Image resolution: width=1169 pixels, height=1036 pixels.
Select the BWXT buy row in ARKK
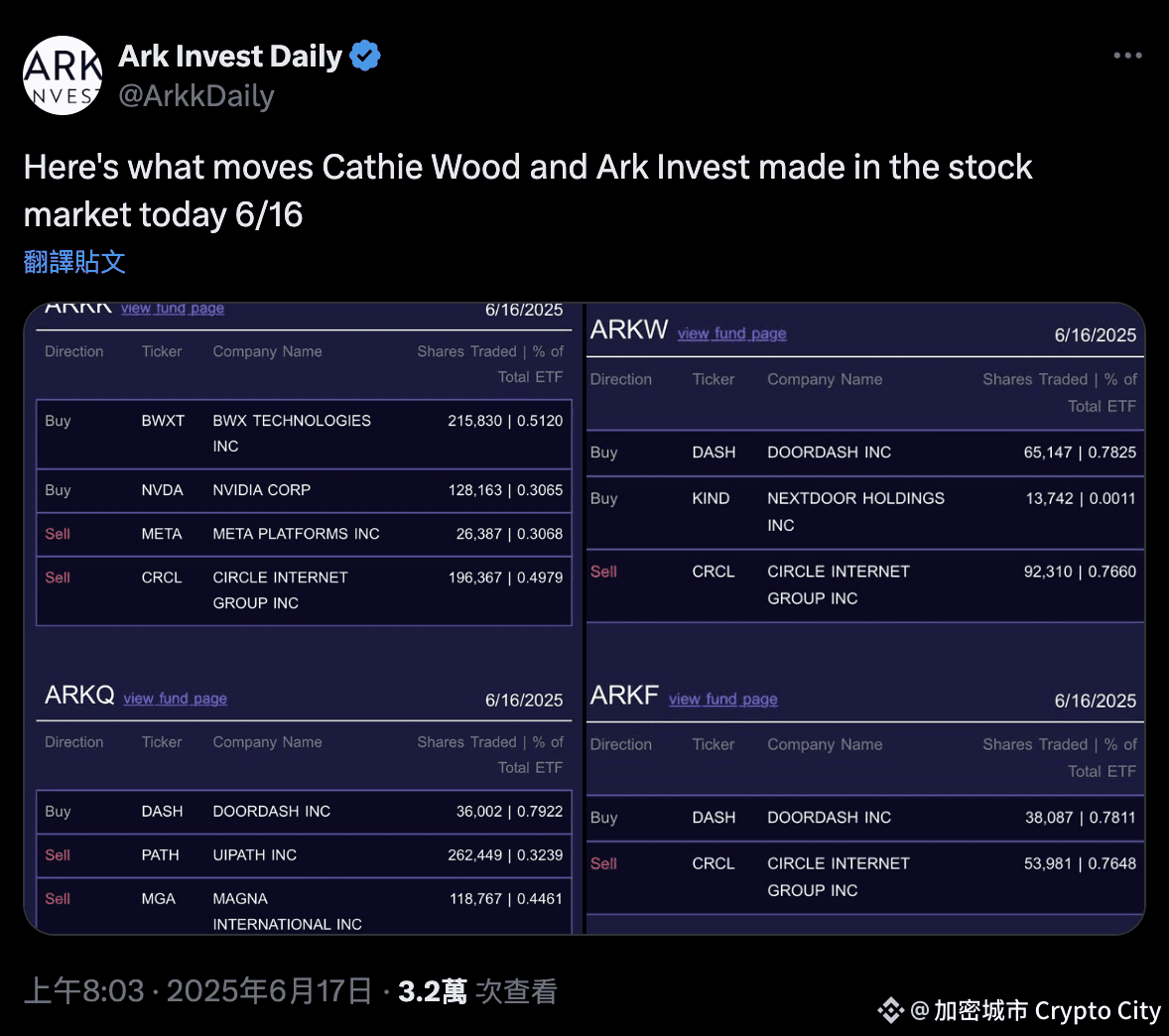coord(305,434)
